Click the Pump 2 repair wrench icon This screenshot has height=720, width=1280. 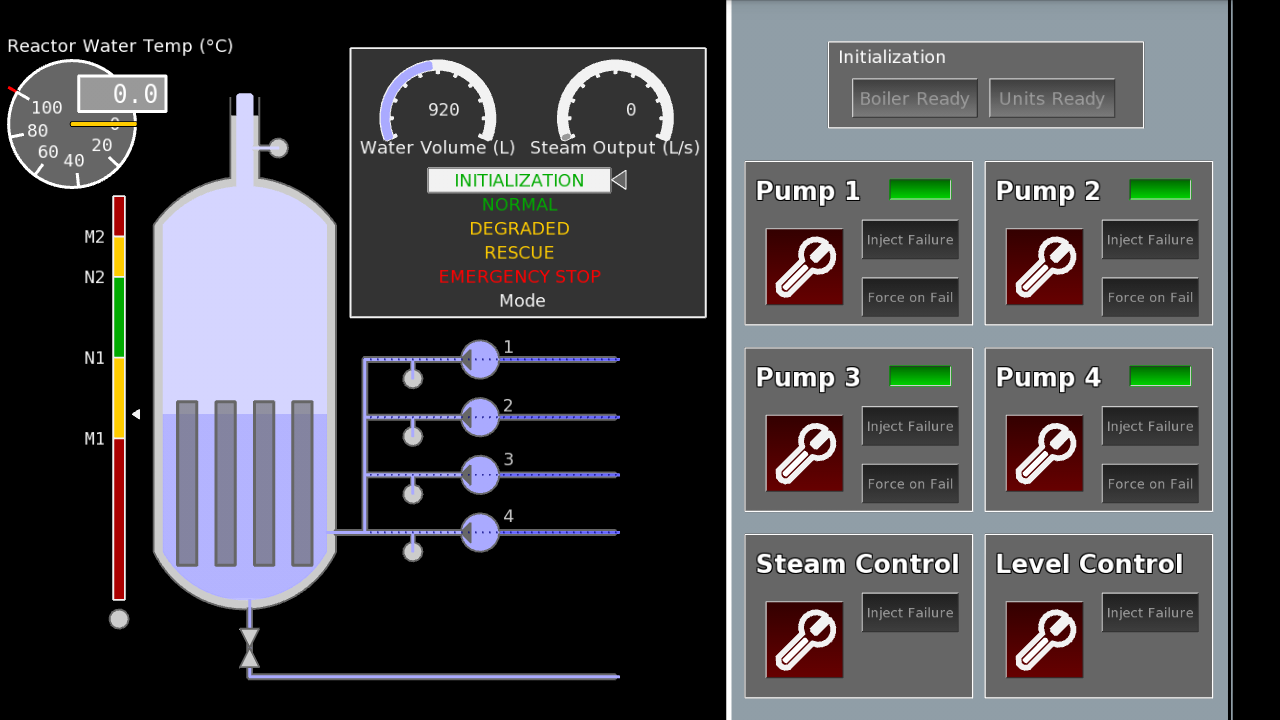(x=1045, y=267)
